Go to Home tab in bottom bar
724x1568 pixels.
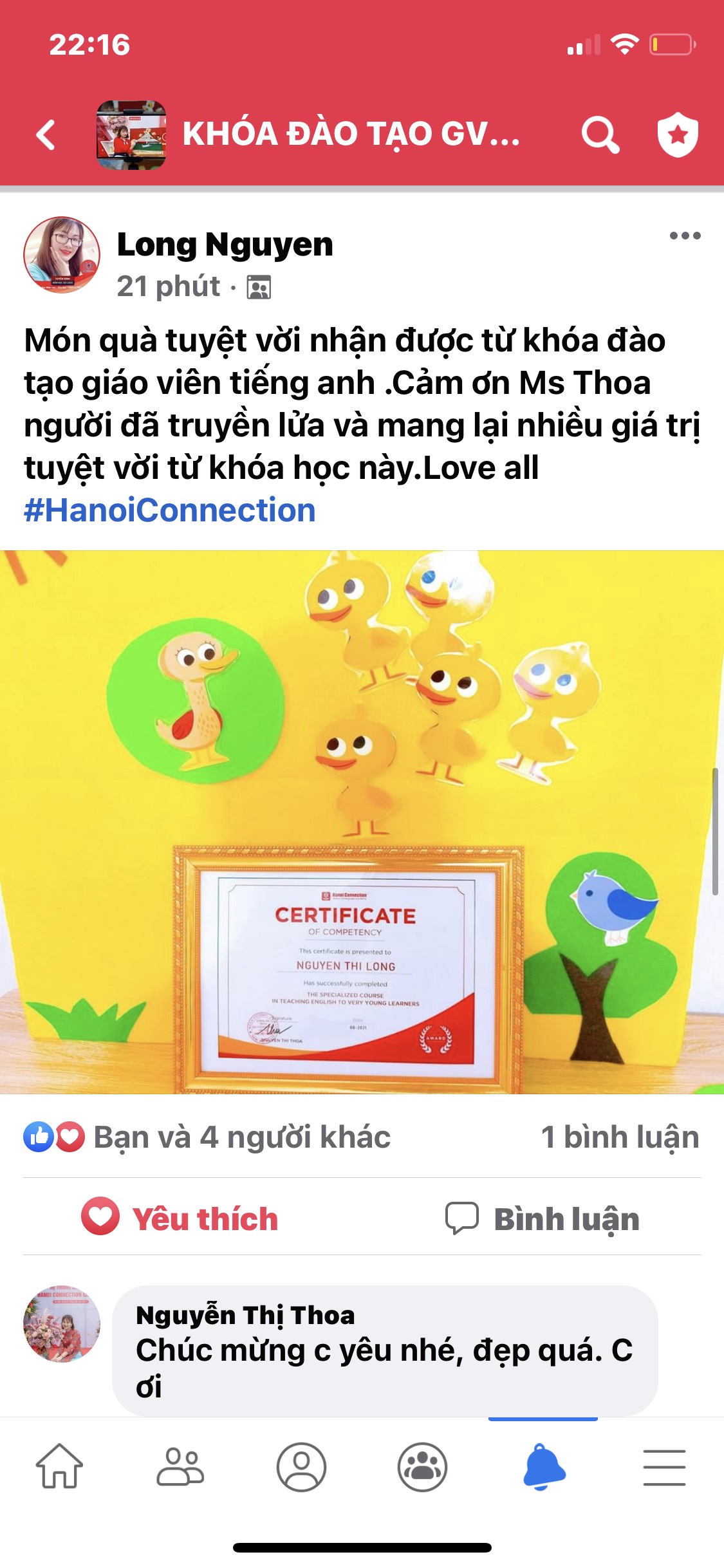click(59, 1466)
